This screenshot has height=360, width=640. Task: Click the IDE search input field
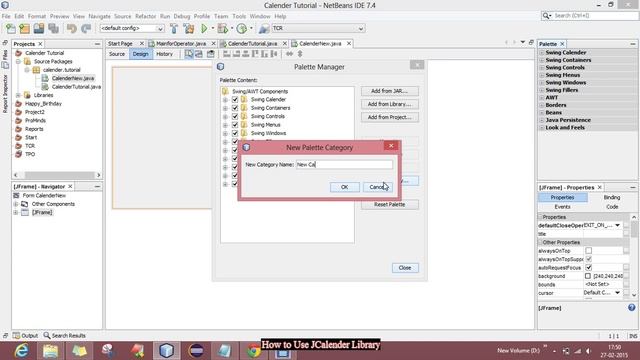[595, 16]
